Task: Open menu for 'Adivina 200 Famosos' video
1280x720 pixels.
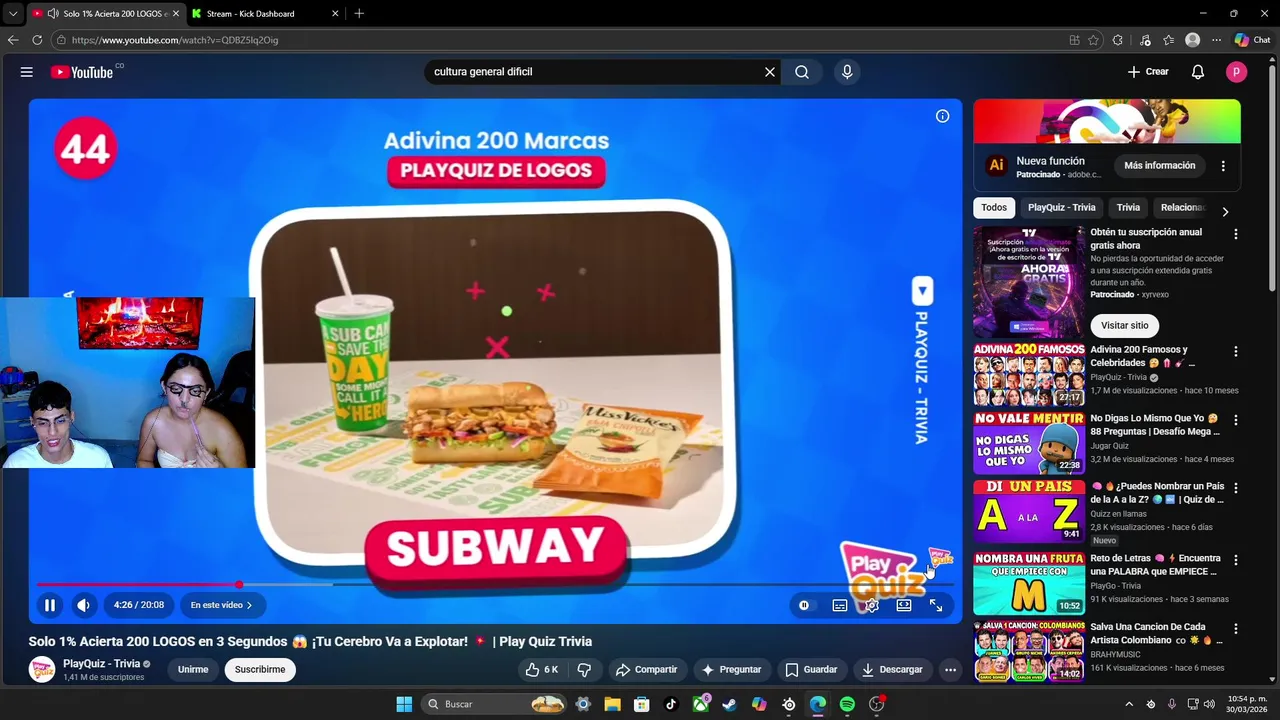Action: (1236, 352)
